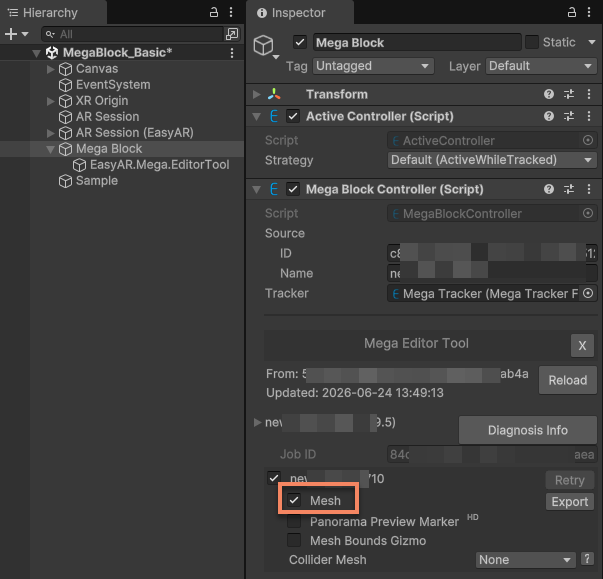Click the GameObject cube icon picker in Inspector
The image size is (603, 579).
point(265,47)
